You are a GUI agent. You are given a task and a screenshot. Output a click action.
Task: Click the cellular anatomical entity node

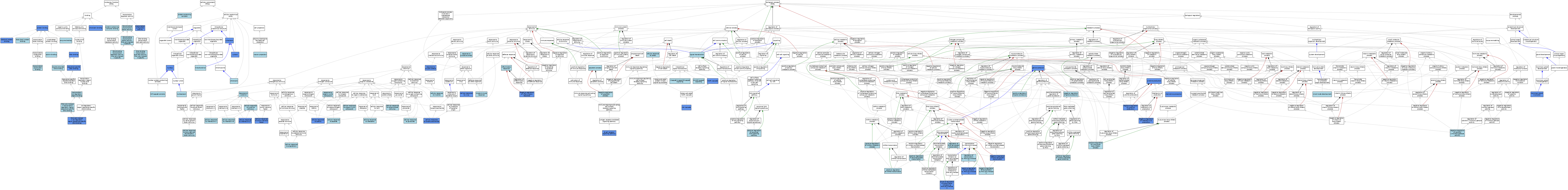click(231, 15)
